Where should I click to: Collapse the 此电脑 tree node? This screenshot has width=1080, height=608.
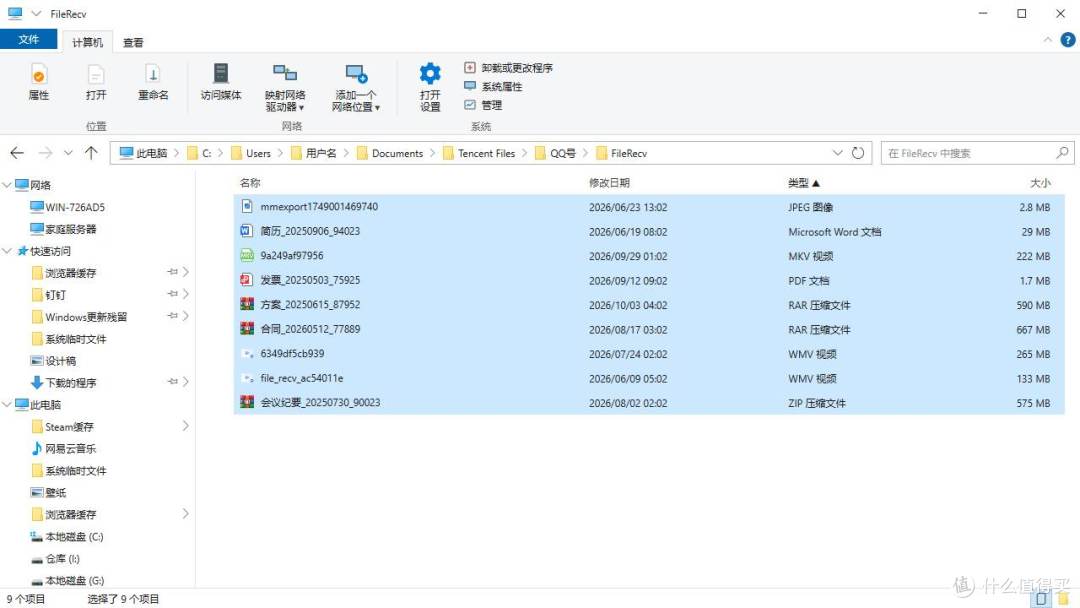pos(7,404)
